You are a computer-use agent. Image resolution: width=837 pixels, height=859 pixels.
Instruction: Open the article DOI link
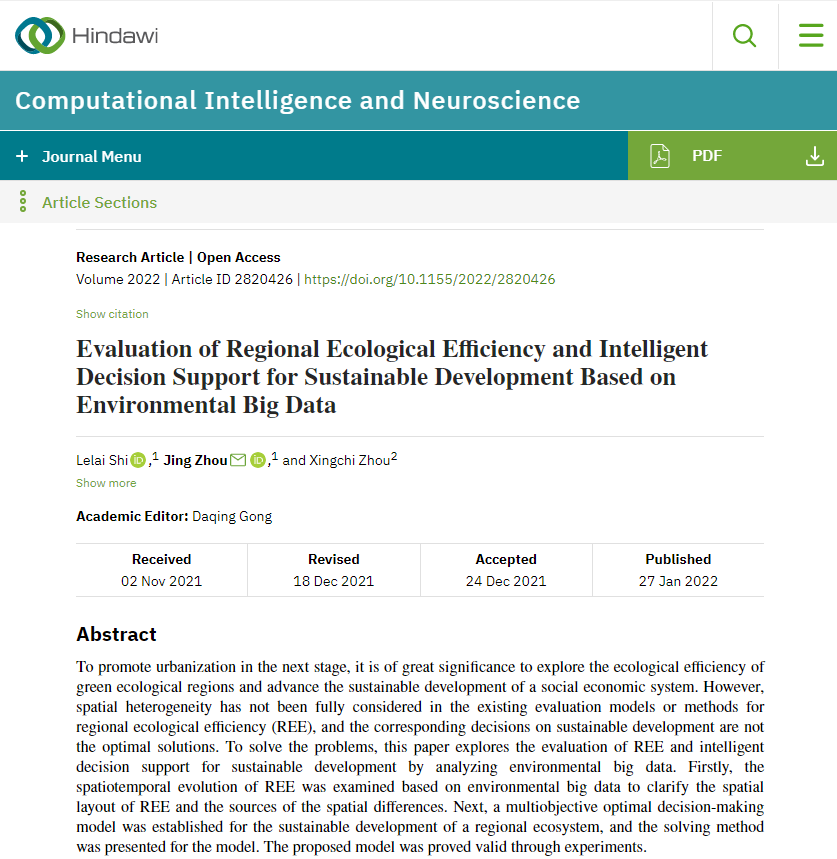429,279
